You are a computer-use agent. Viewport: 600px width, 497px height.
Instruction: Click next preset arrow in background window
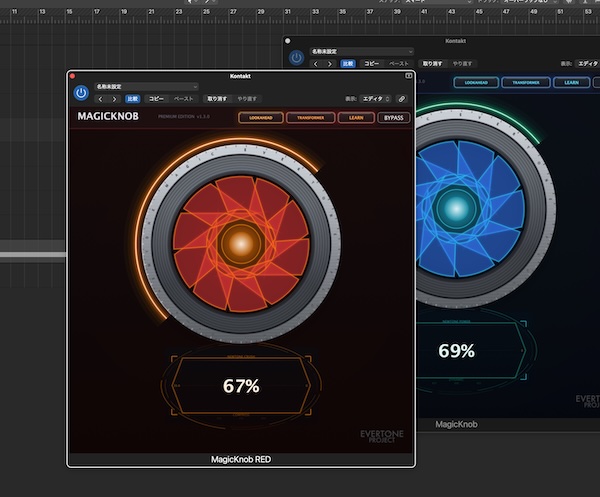click(329, 64)
